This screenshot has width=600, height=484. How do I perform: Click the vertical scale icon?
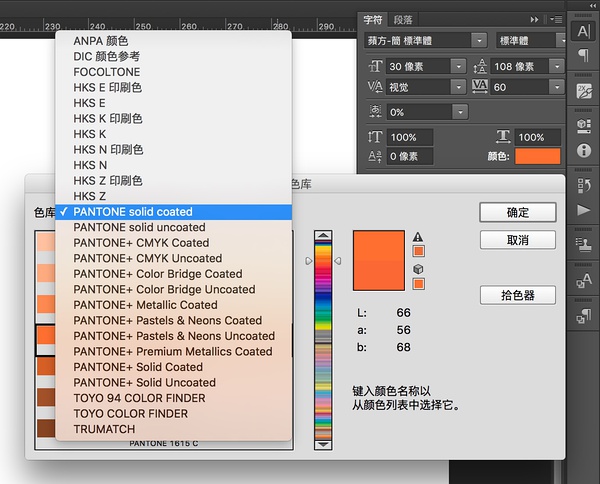(375, 137)
